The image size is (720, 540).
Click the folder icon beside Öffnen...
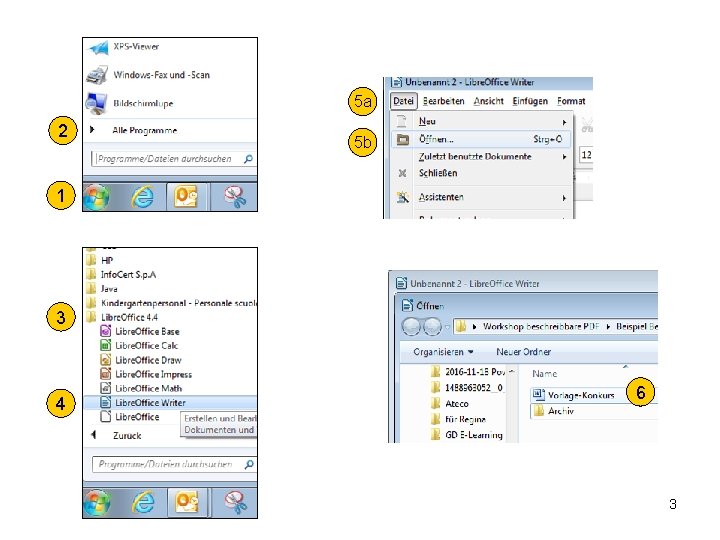403,139
